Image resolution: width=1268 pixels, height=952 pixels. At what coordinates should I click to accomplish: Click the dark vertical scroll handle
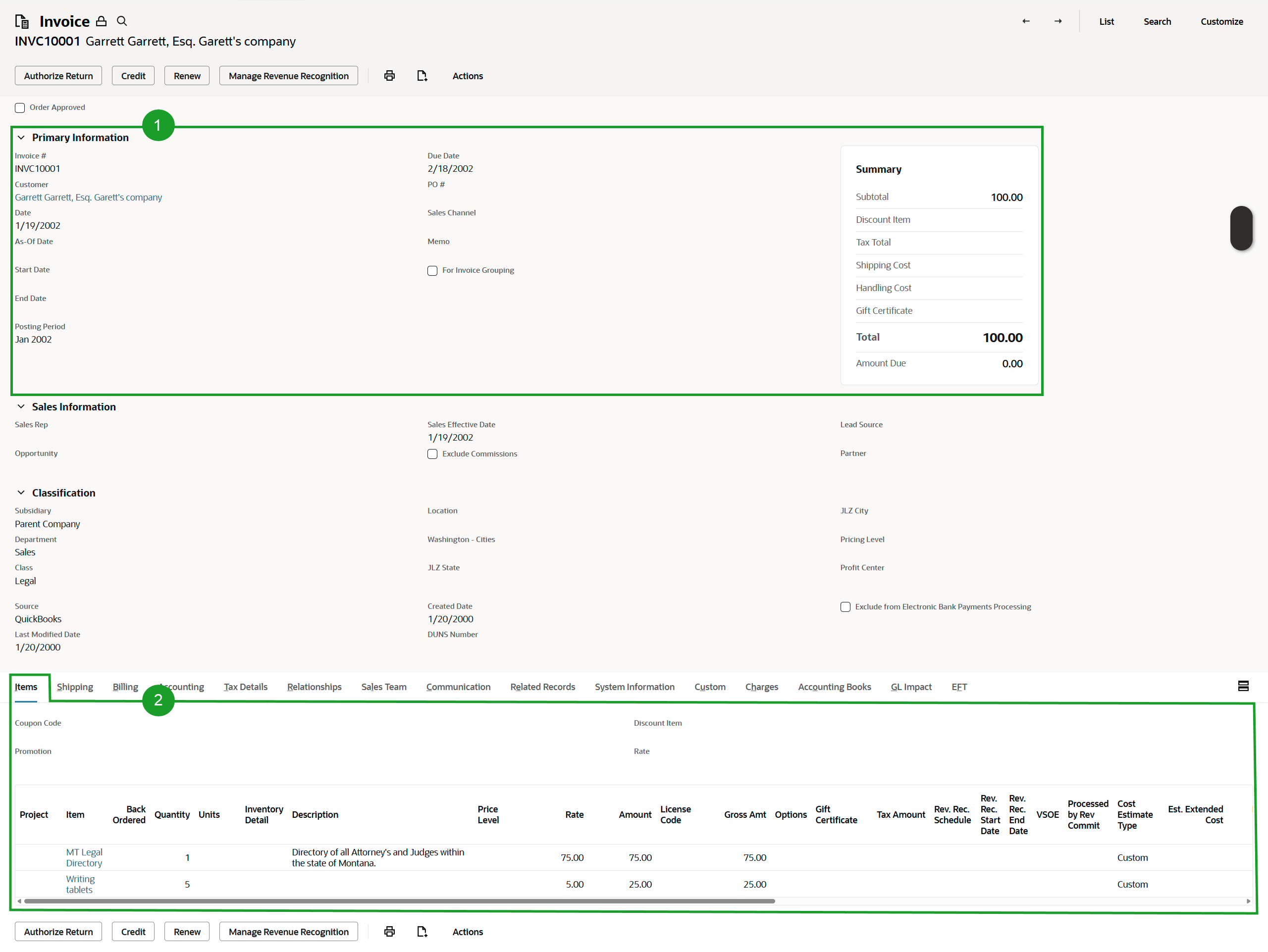point(1241,228)
